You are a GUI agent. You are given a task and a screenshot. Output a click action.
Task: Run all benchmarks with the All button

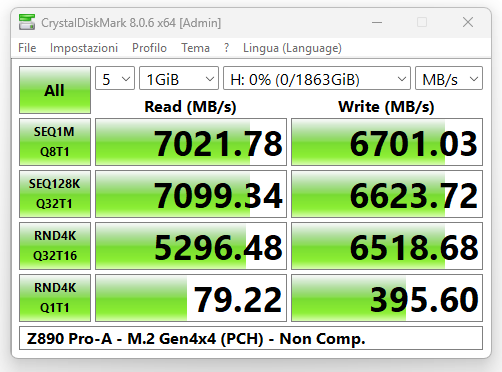[55, 90]
